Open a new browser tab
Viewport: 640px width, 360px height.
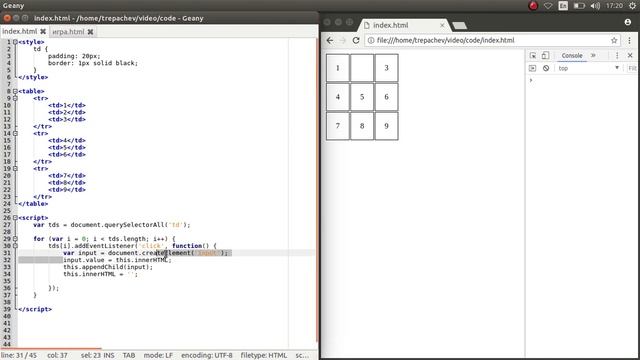pyautogui.click(x=460, y=26)
